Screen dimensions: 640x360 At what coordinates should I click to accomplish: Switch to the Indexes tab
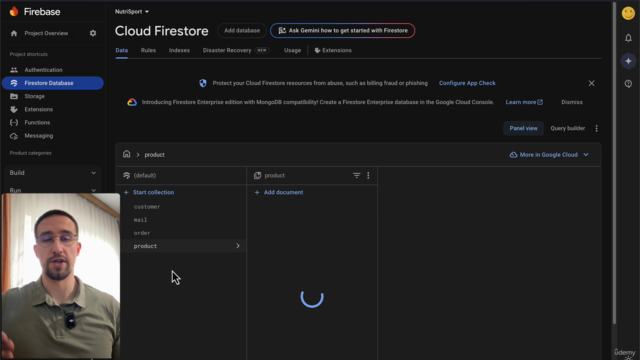(179, 51)
